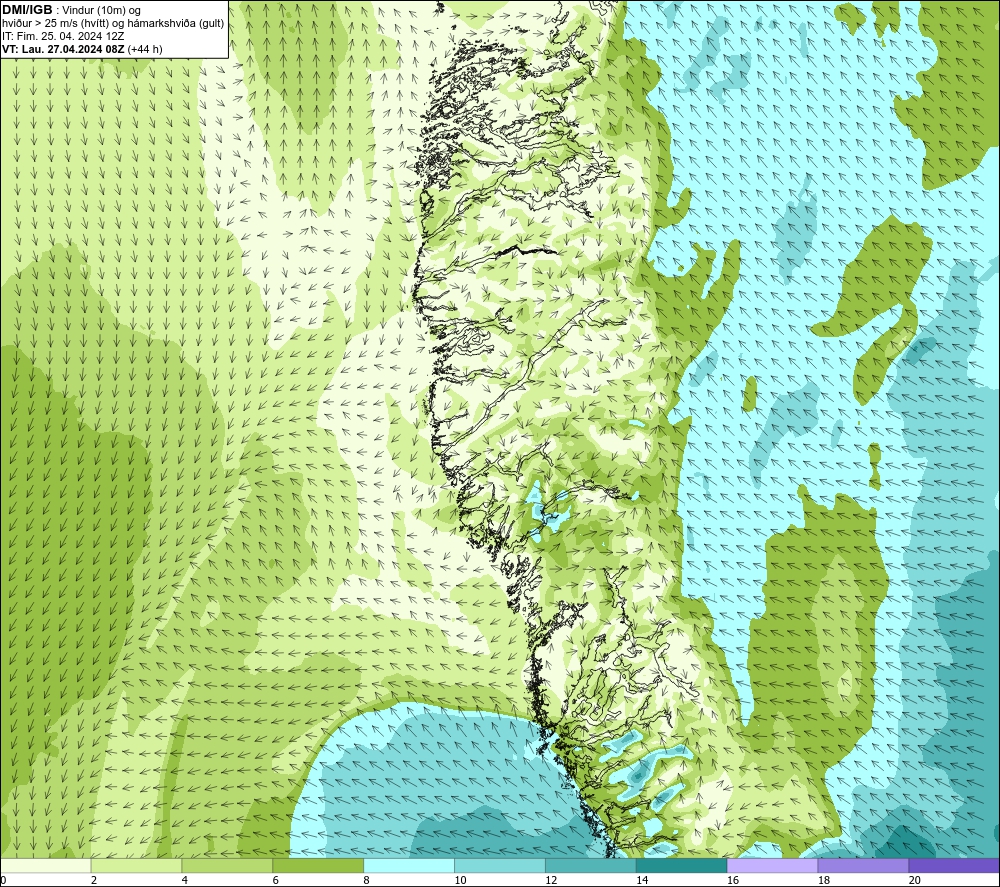Click the 12–14 m/s teal legend swatch
This screenshot has width=1000, height=887.
(591, 865)
